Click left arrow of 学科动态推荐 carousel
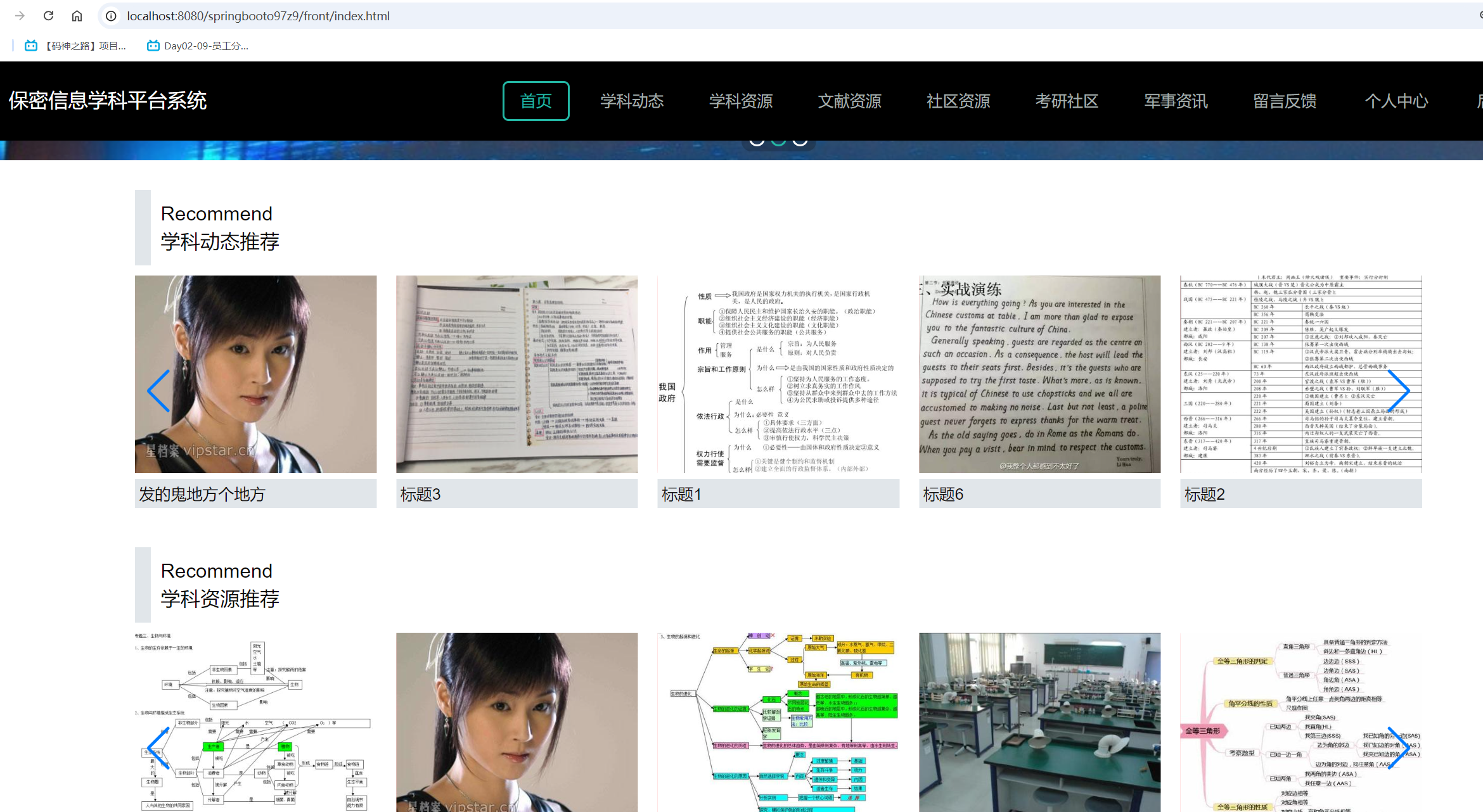The image size is (1483, 812). click(x=158, y=391)
